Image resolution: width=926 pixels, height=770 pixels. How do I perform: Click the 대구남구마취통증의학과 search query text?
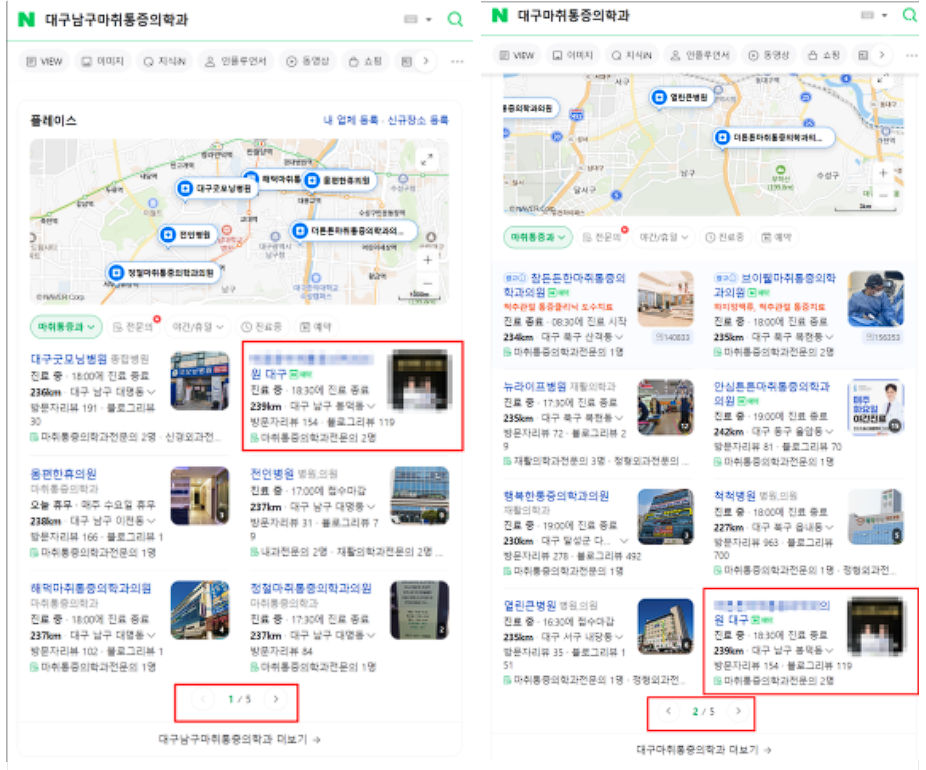click(x=117, y=19)
